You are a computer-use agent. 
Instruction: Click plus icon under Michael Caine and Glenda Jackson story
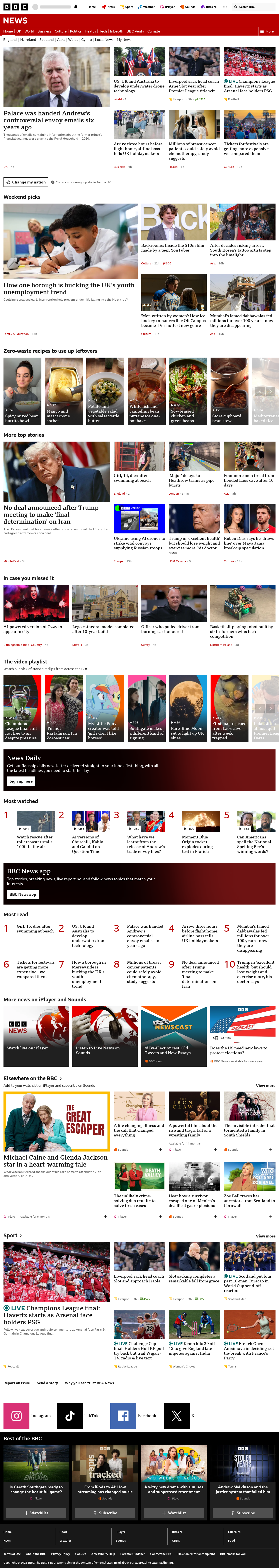pyautogui.click(x=105, y=1216)
